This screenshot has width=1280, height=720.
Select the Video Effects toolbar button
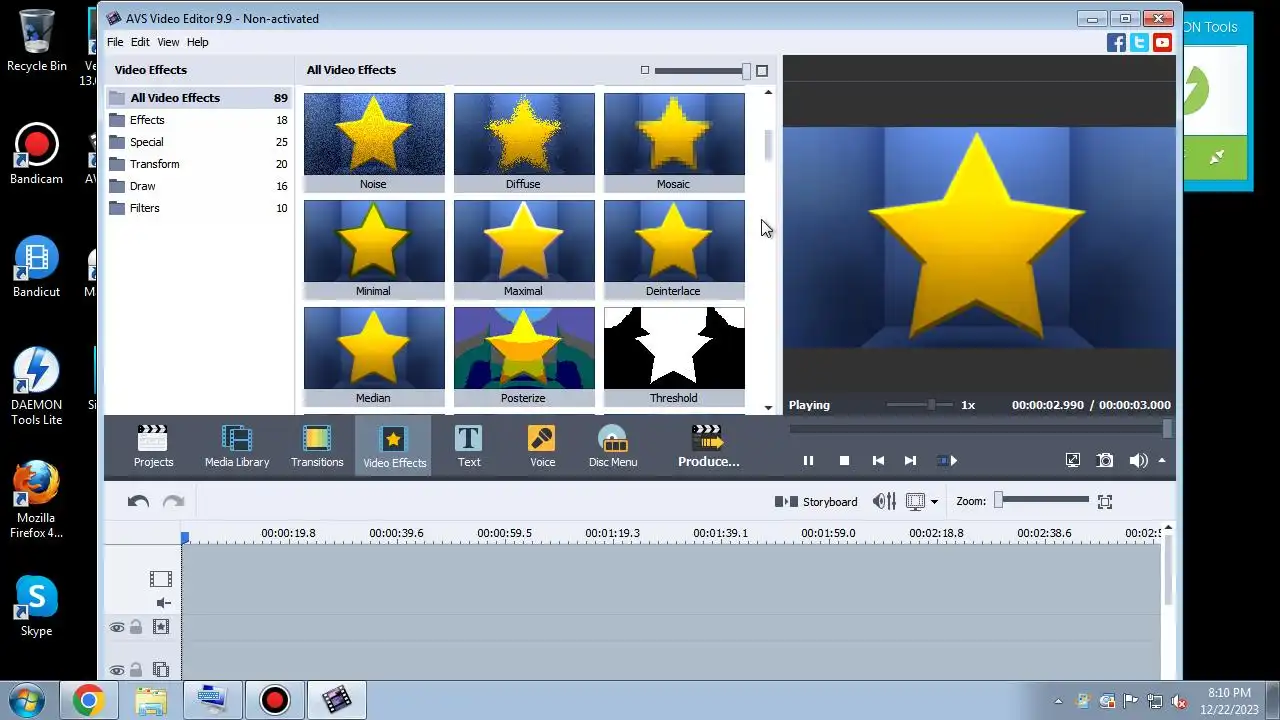(x=394, y=446)
